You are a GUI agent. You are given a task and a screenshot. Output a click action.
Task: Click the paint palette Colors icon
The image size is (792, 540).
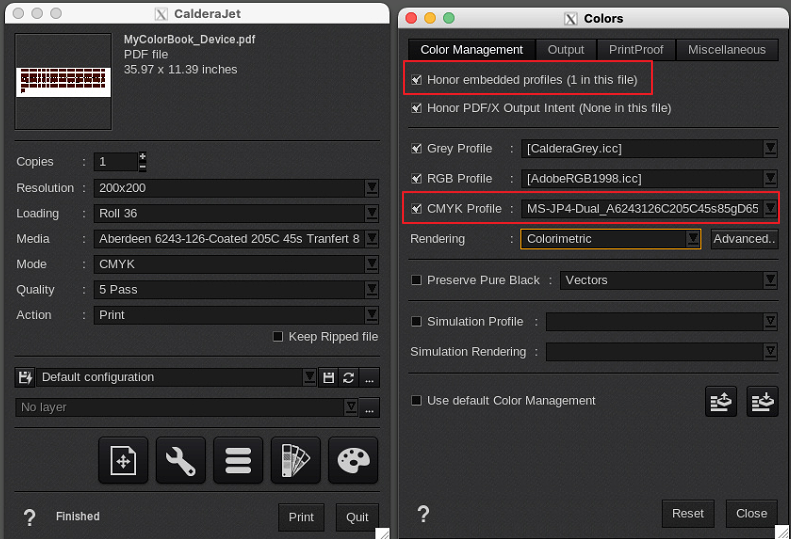tap(353, 461)
